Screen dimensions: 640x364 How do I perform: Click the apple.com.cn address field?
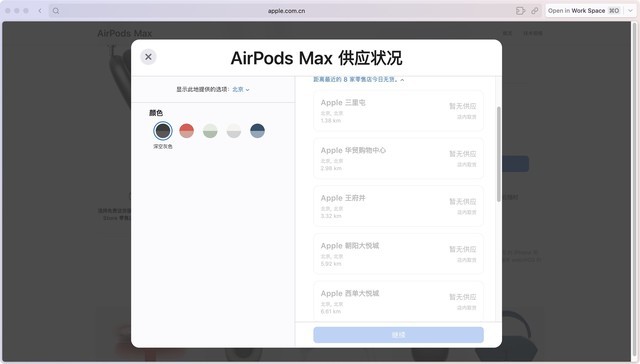tap(286, 11)
